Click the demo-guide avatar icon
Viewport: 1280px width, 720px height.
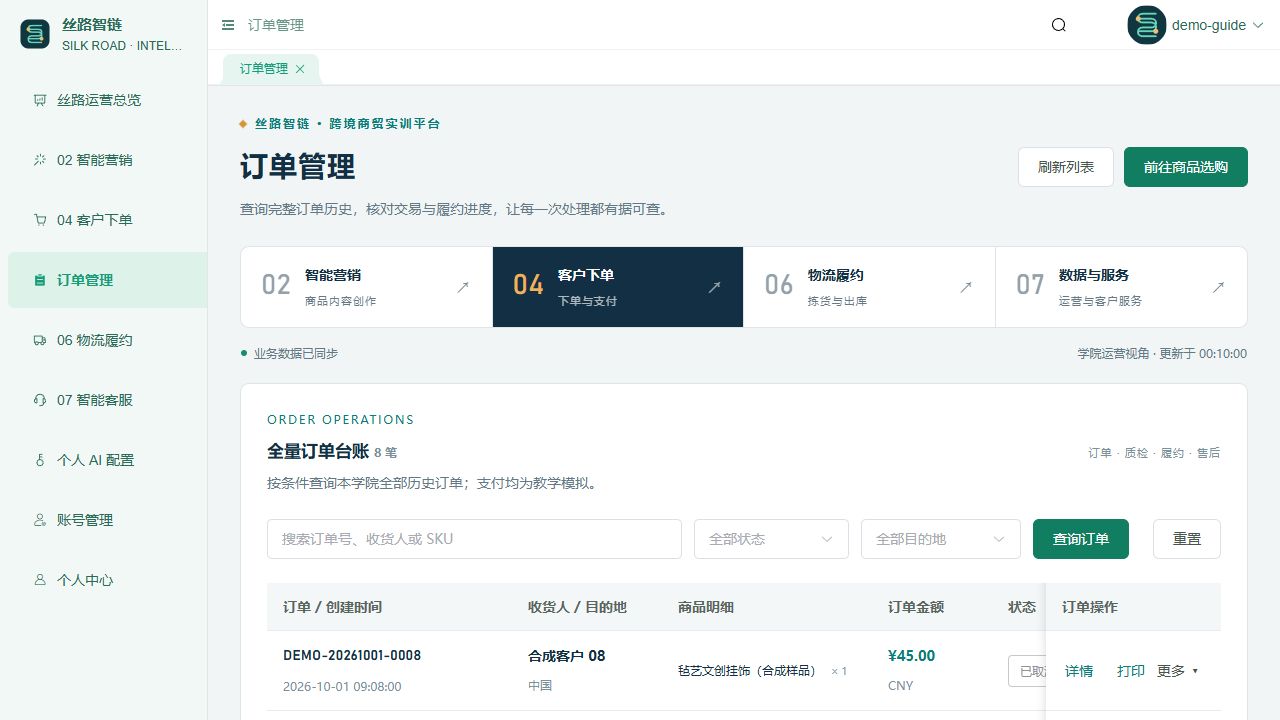(x=1147, y=25)
